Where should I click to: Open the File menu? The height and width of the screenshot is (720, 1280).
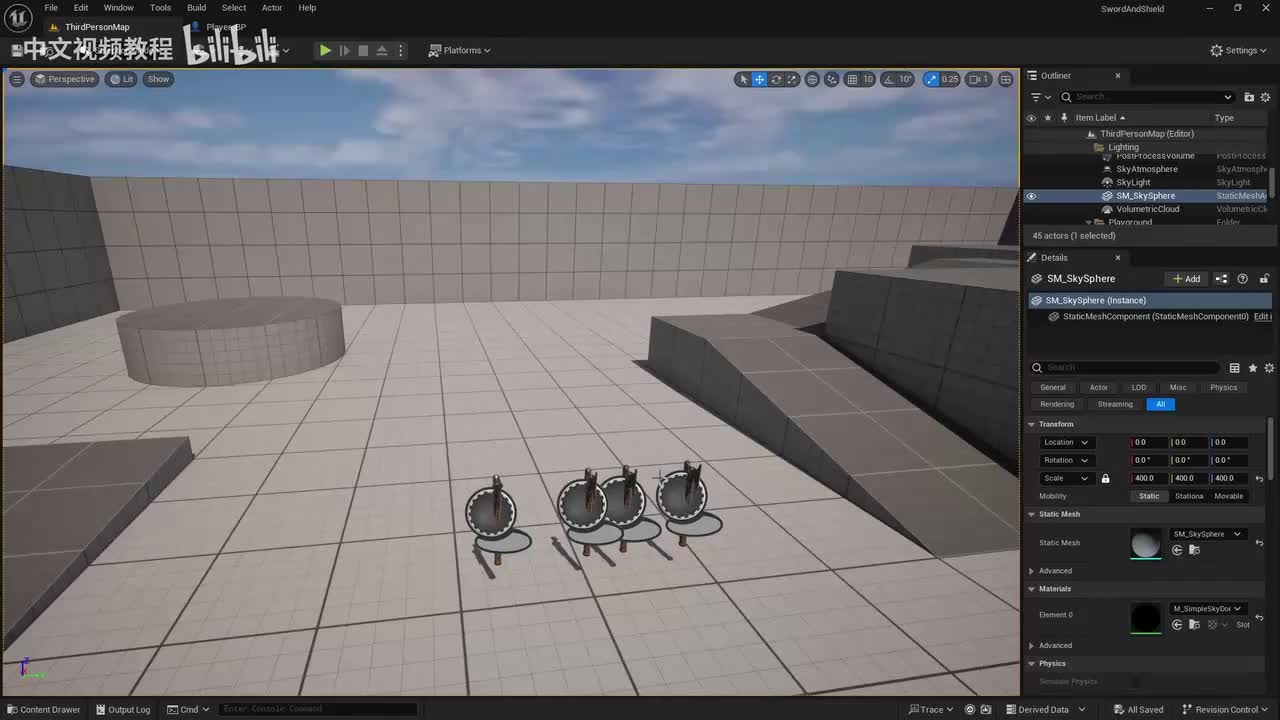pos(51,8)
